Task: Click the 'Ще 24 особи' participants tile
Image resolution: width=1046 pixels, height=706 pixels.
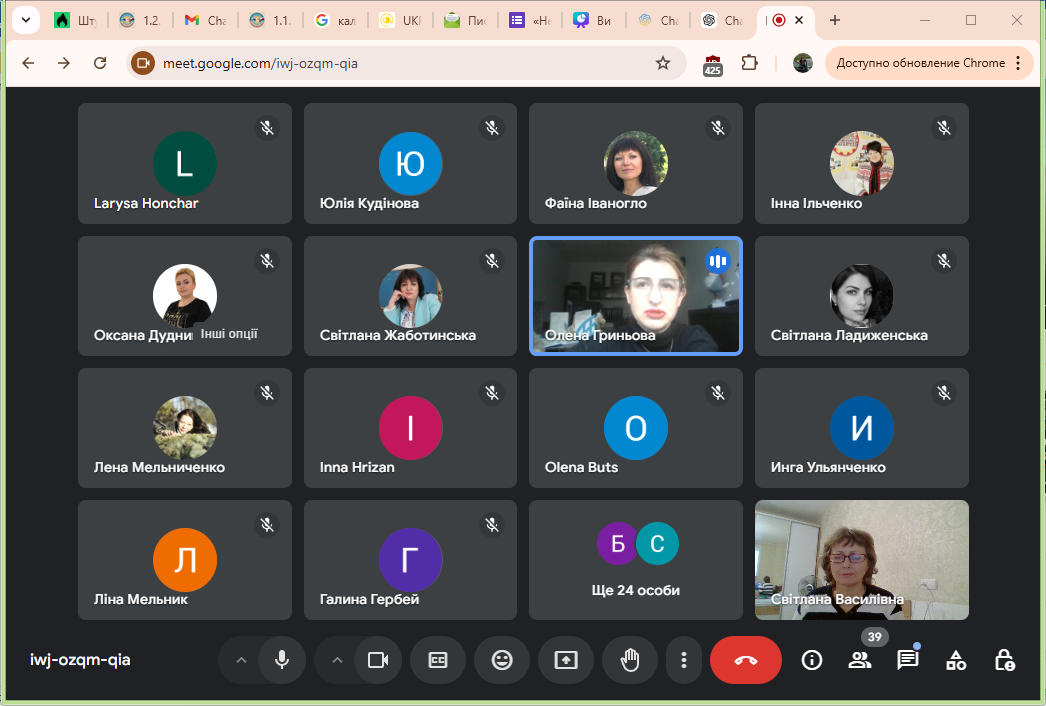Action: coord(636,560)
